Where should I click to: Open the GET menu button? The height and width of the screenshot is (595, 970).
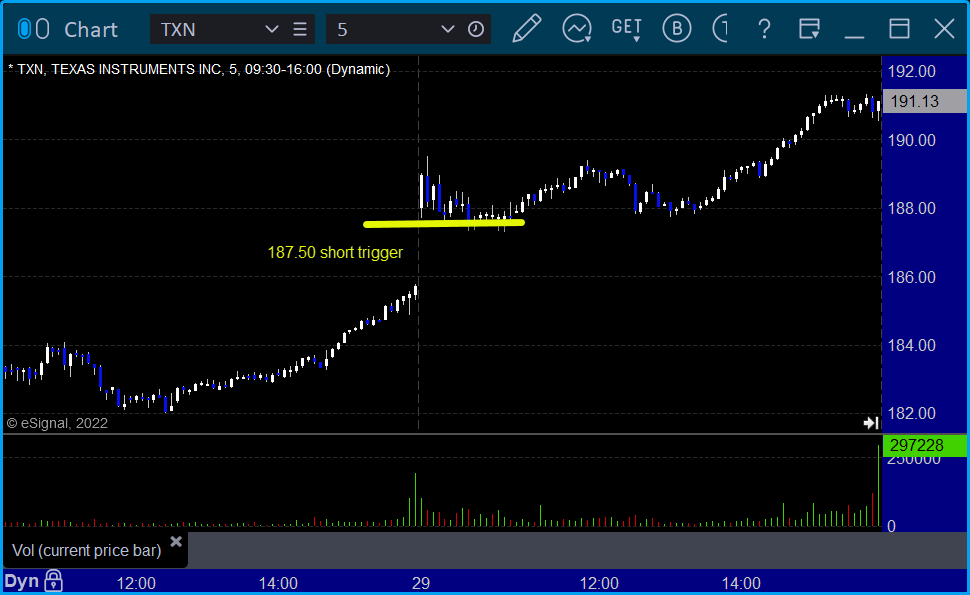[x=627, y=29]
